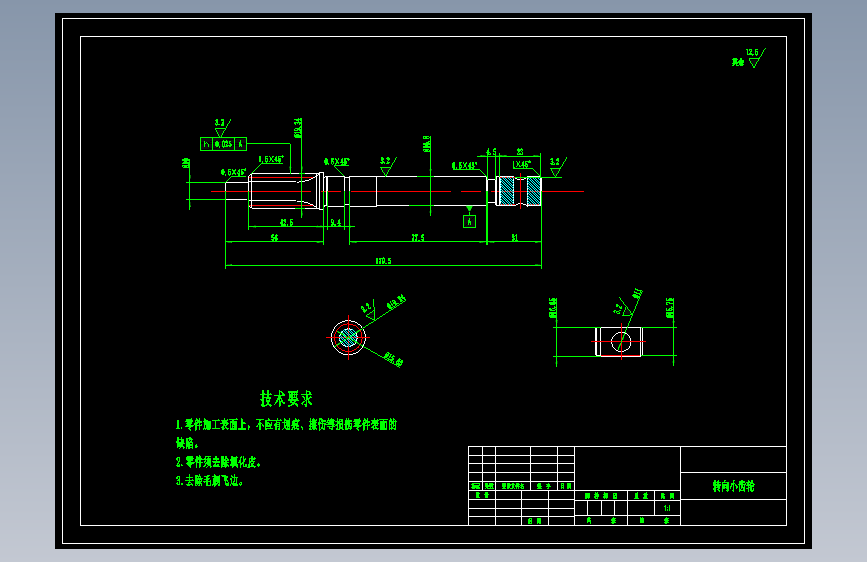
Task: Click the 12.5 surface roughness symbol in the top-right corner
Action: (753, 58)
